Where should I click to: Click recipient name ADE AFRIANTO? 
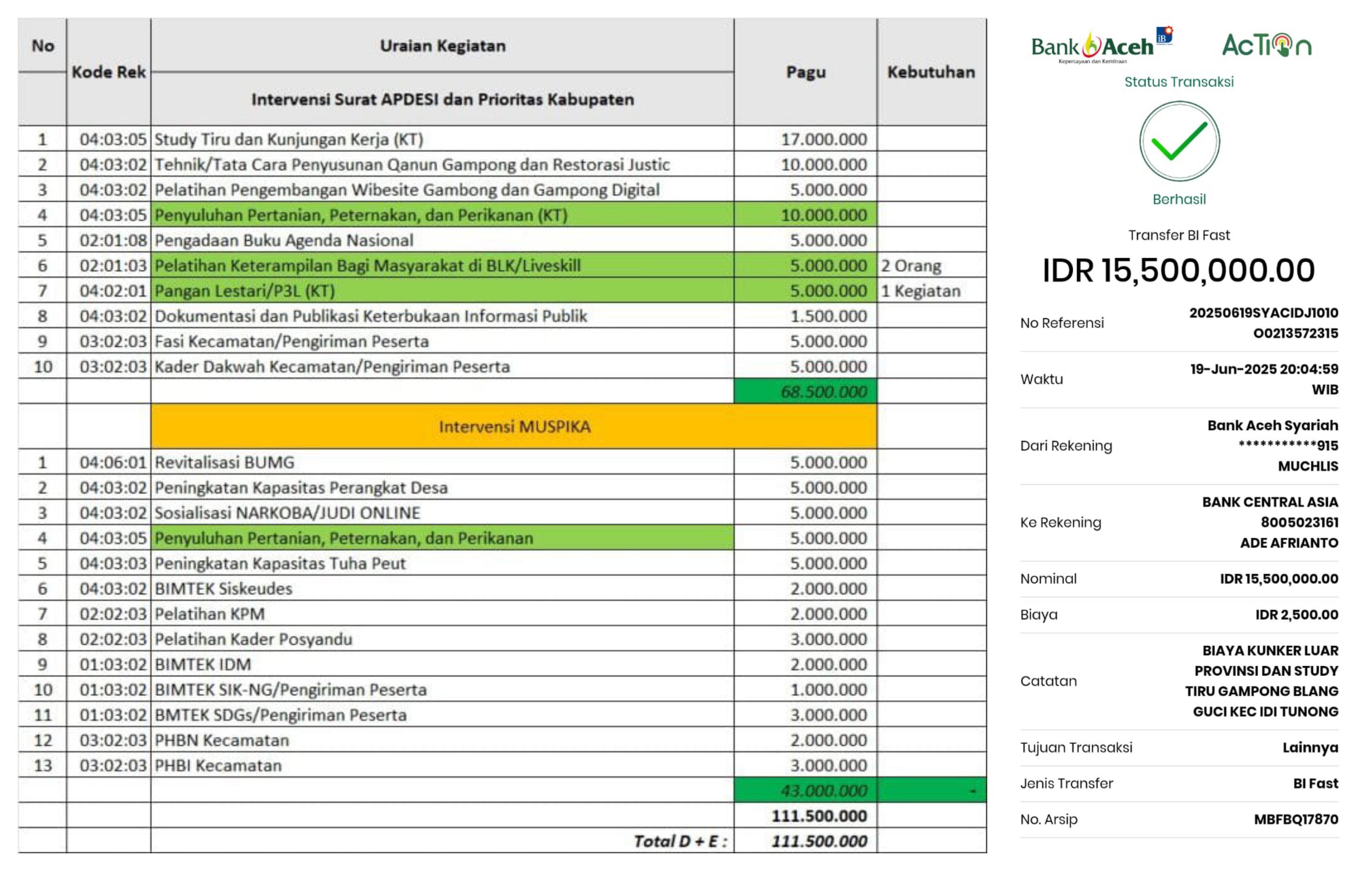[1289, 543]
